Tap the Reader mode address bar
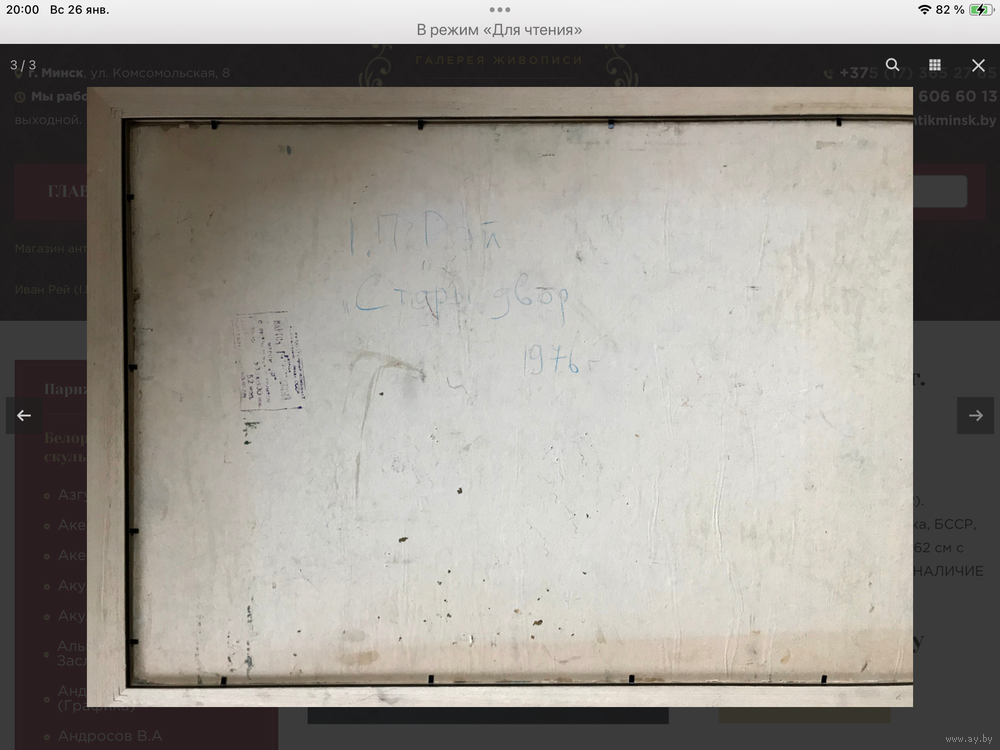 click(499, 30)
